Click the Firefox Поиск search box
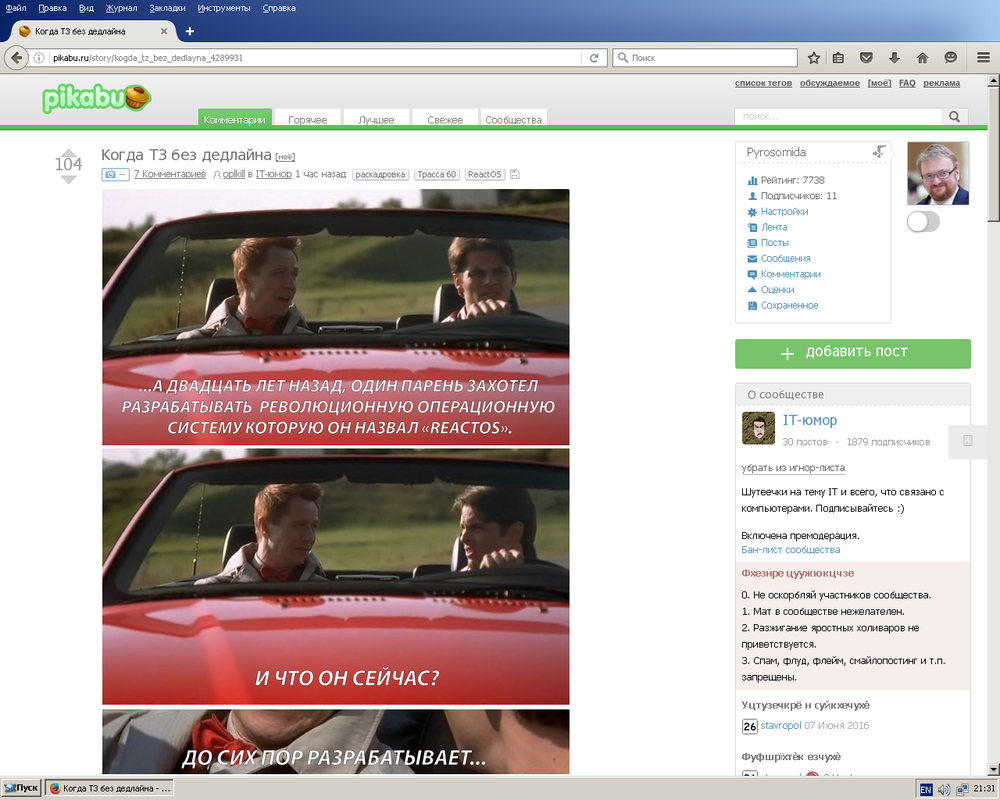Viewport: 1000px width, 800px height. pyautogui.click(x=705, y=57)
